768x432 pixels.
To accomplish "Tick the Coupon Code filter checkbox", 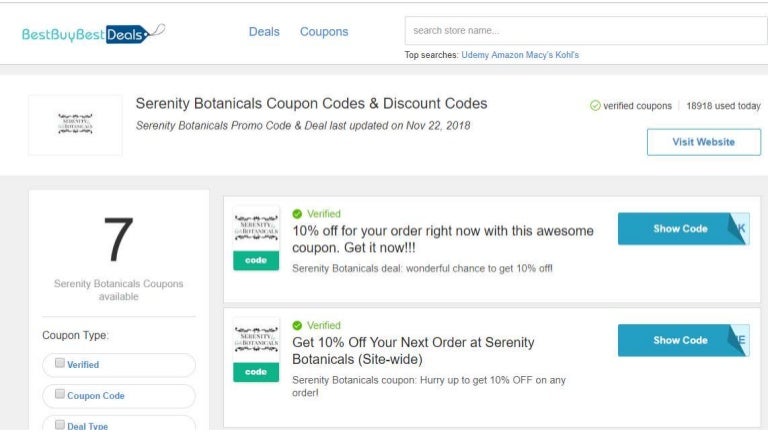I will pos(60,394).
